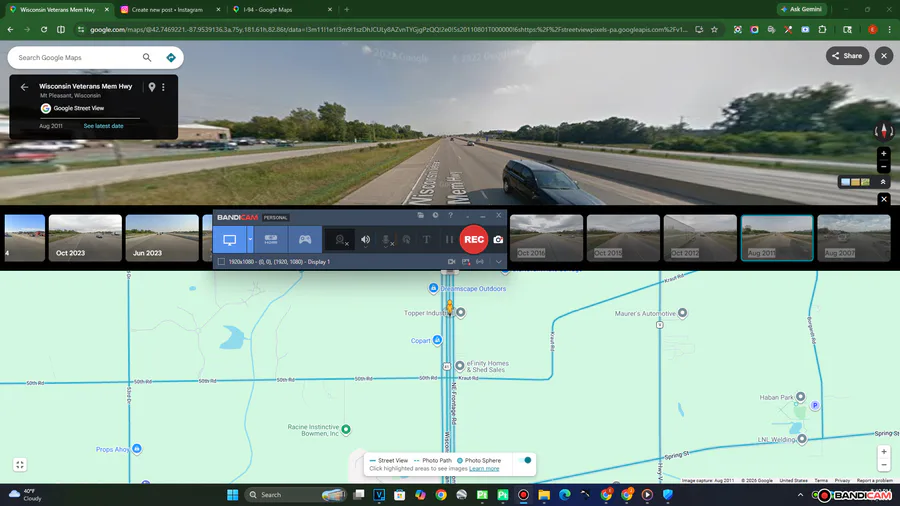Zoom in the Street View image

pyautogui.click(x=884, y=154)
